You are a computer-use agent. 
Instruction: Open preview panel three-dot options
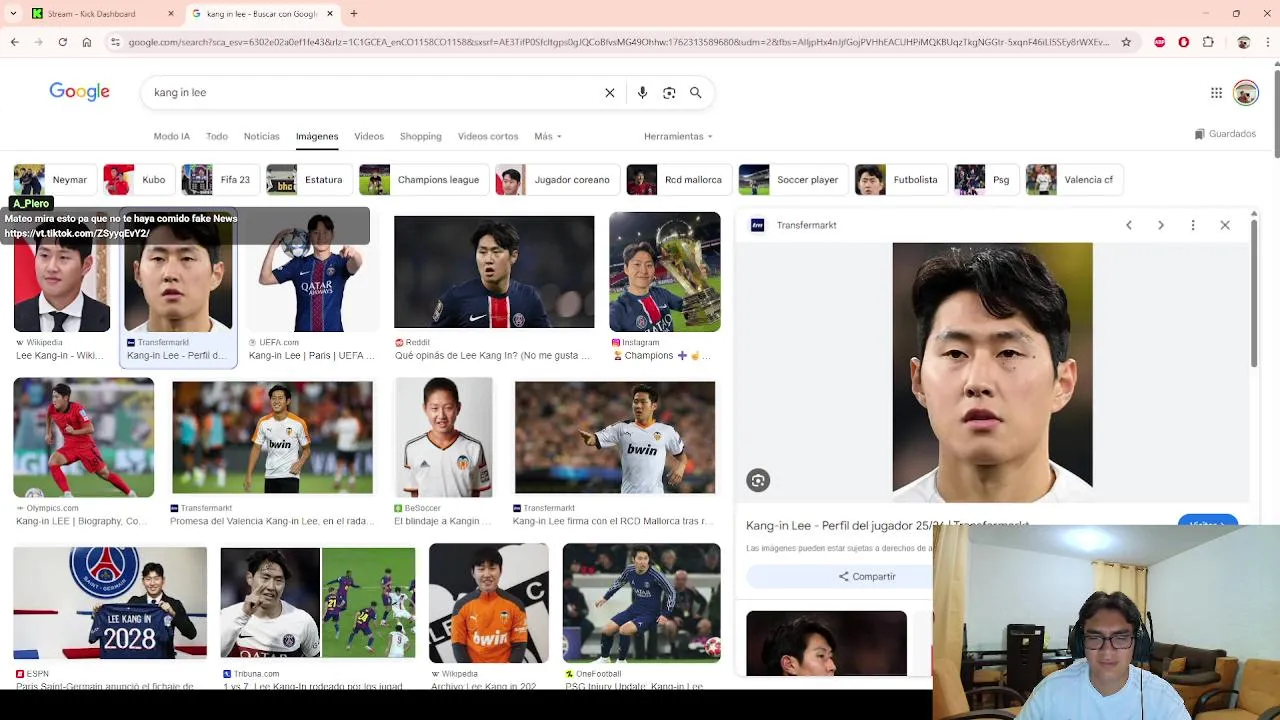pos(1193,225)
